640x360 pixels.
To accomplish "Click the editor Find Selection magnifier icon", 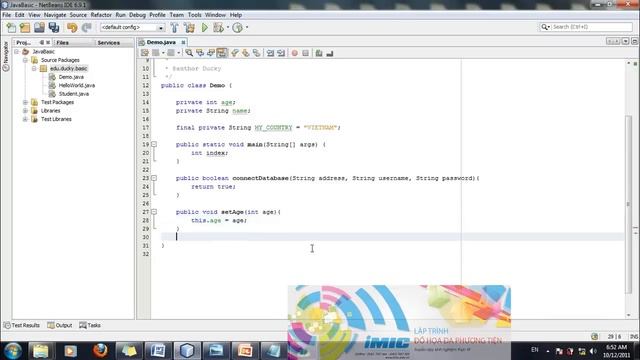I will tap(189, 53).
